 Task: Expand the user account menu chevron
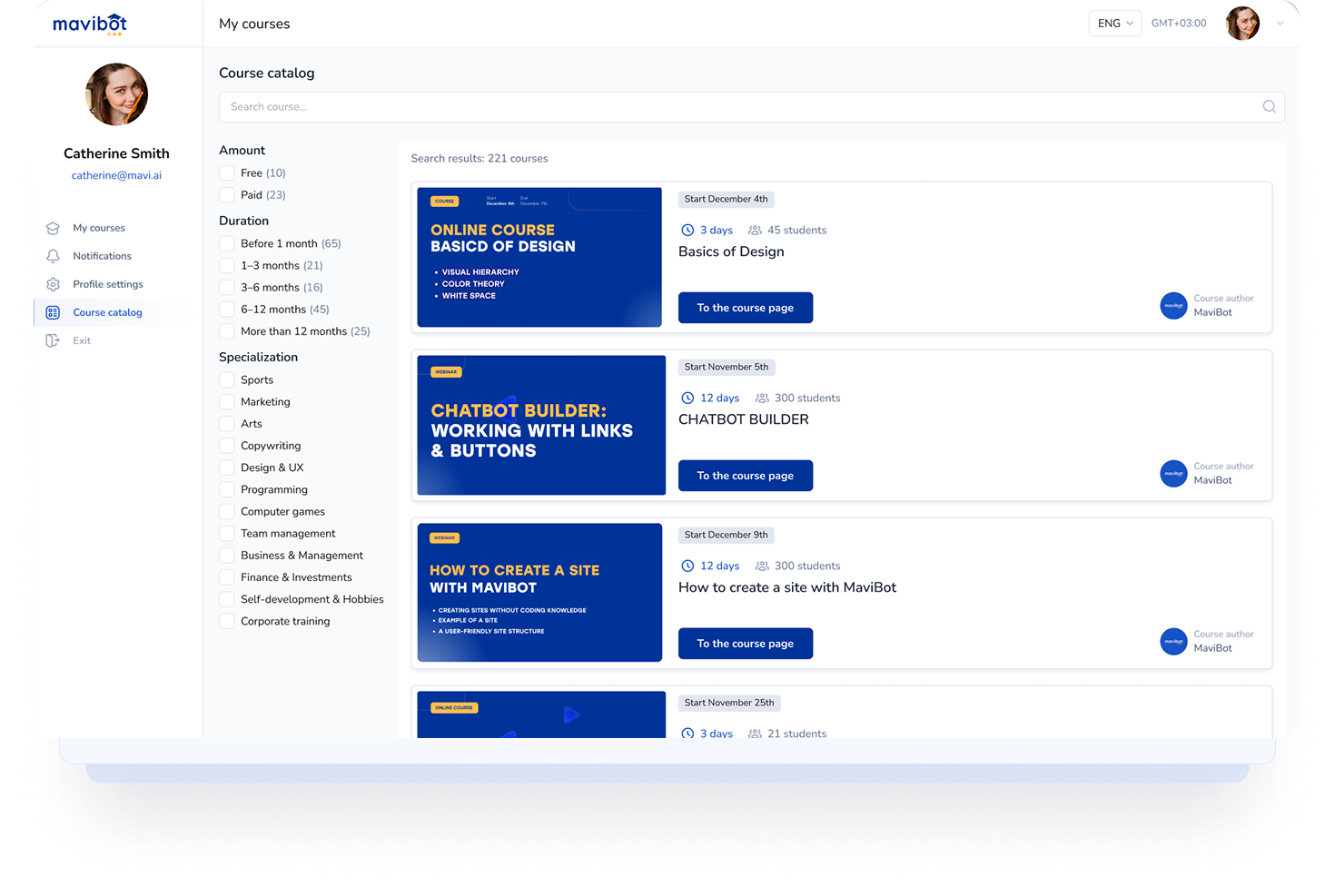click(1280, 24)
